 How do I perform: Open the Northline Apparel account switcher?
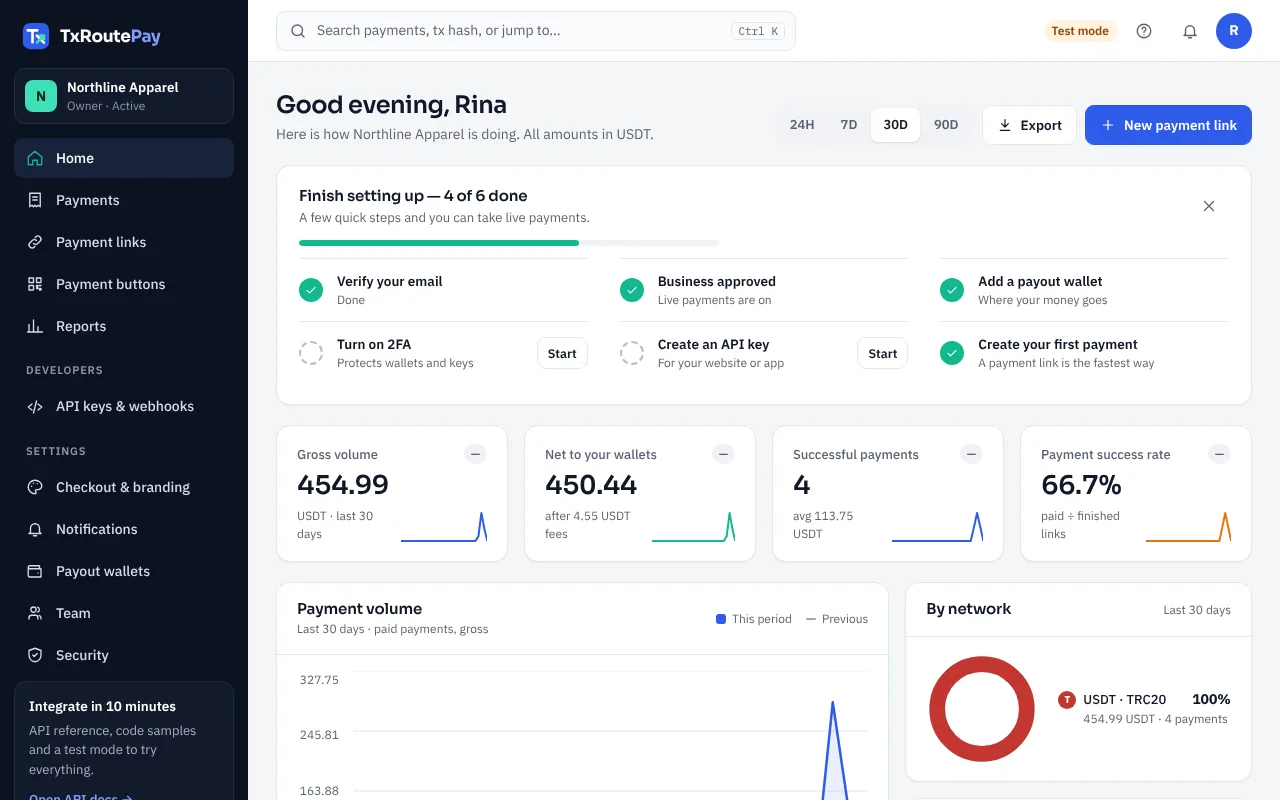pyautogui.click(x=124, y=96)
